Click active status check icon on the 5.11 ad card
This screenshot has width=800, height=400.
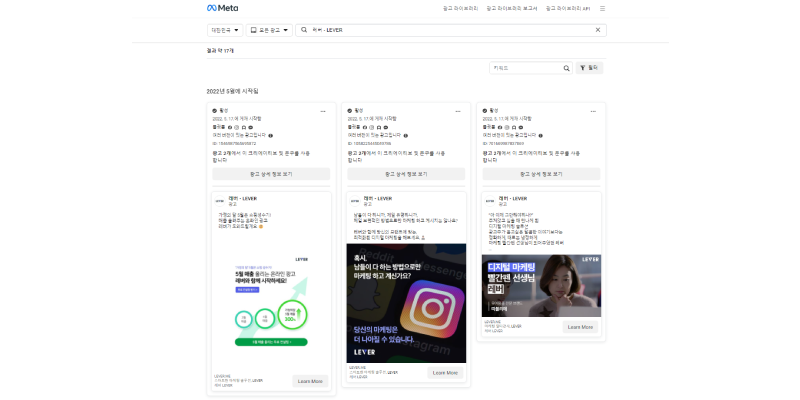[485, 111]
